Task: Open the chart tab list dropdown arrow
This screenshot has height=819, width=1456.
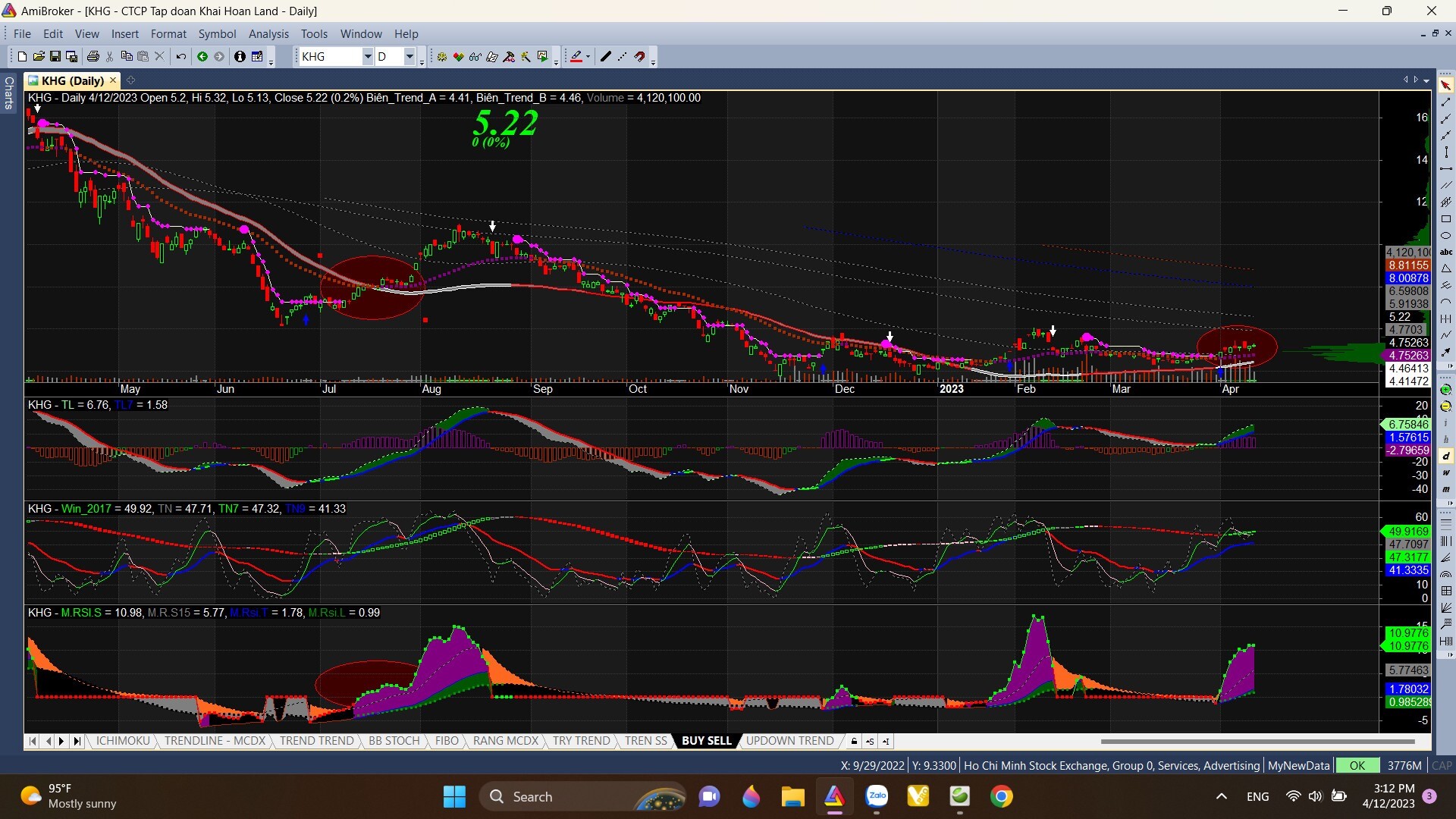Action: click(x=1426, y=80)
